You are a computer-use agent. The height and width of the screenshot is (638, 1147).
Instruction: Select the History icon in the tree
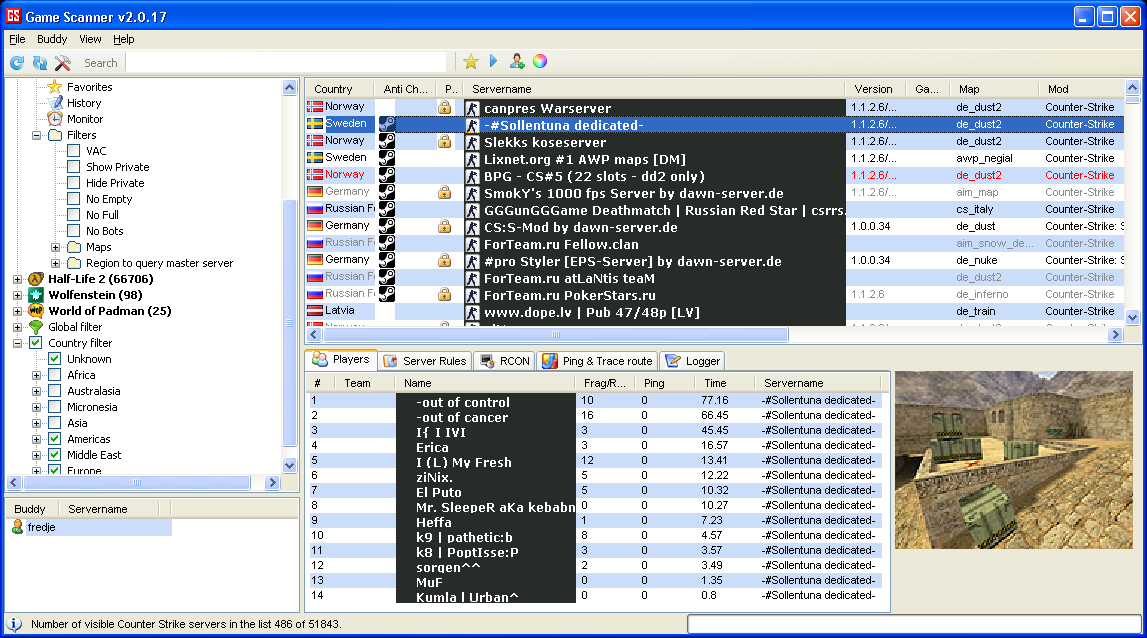[x=55, y=103]
